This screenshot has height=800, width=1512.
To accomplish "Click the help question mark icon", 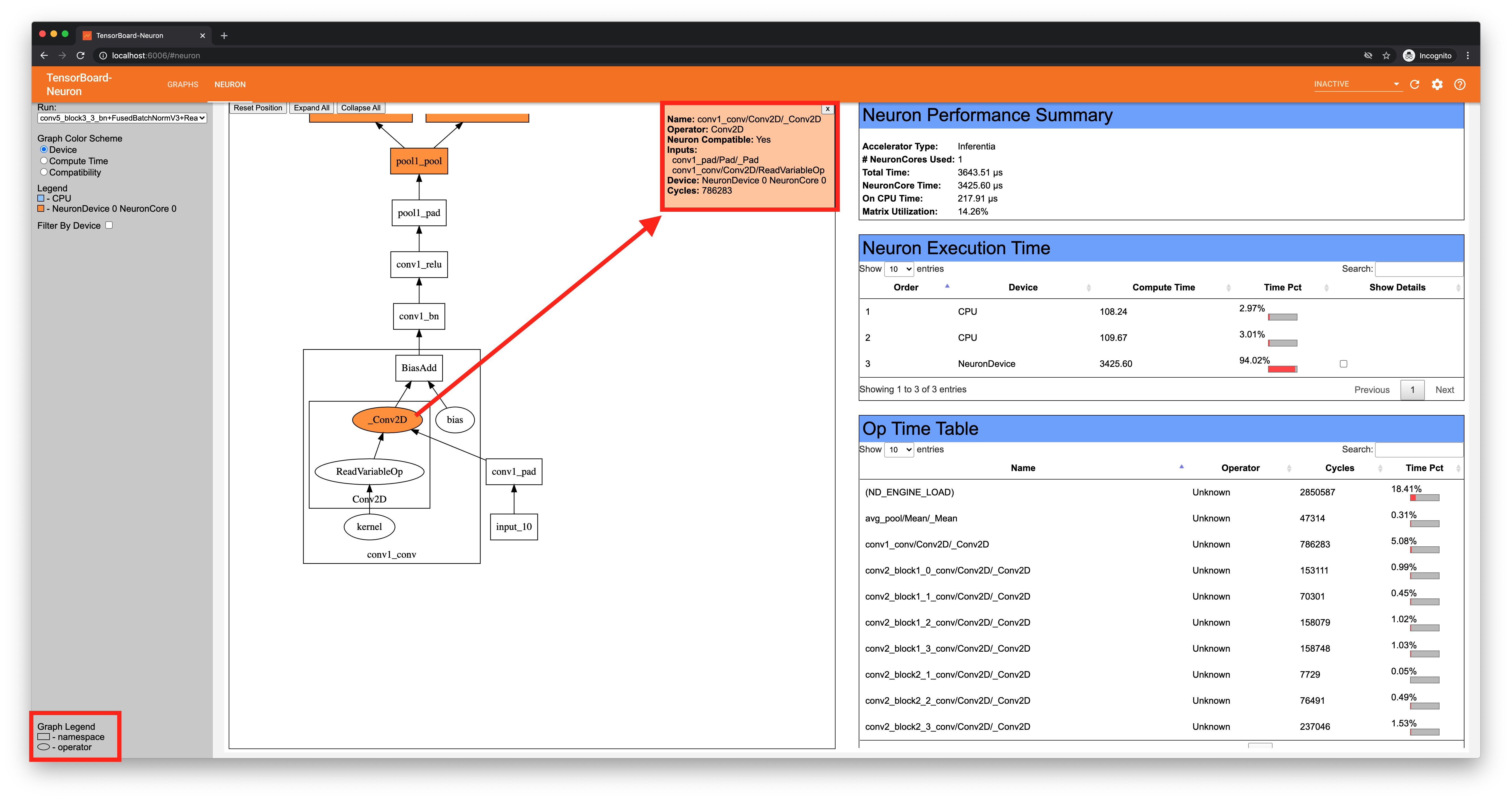I will [1460, 85].
